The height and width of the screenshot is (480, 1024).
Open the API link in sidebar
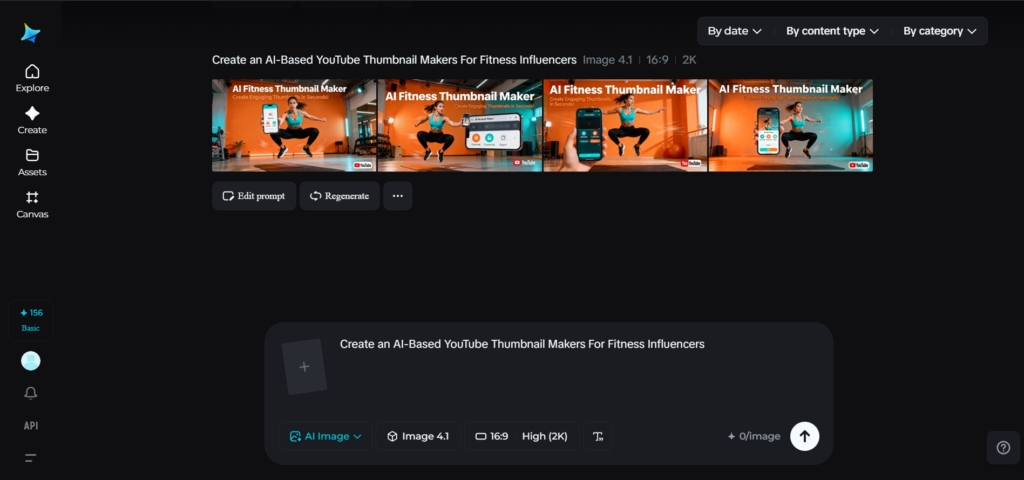tap(31, 425)
